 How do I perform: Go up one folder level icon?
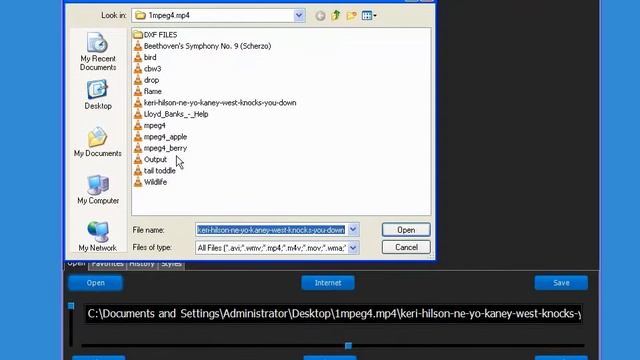[336, 16]
